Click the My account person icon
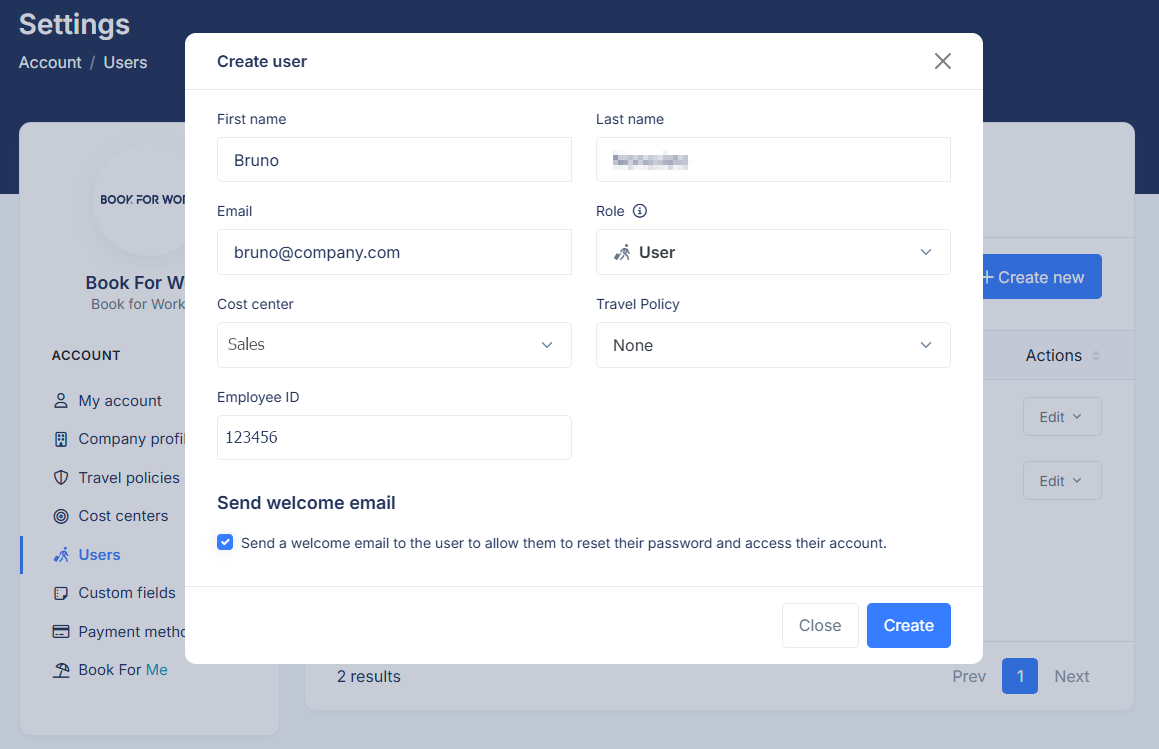1159x749 pixels. click(61, 401)
